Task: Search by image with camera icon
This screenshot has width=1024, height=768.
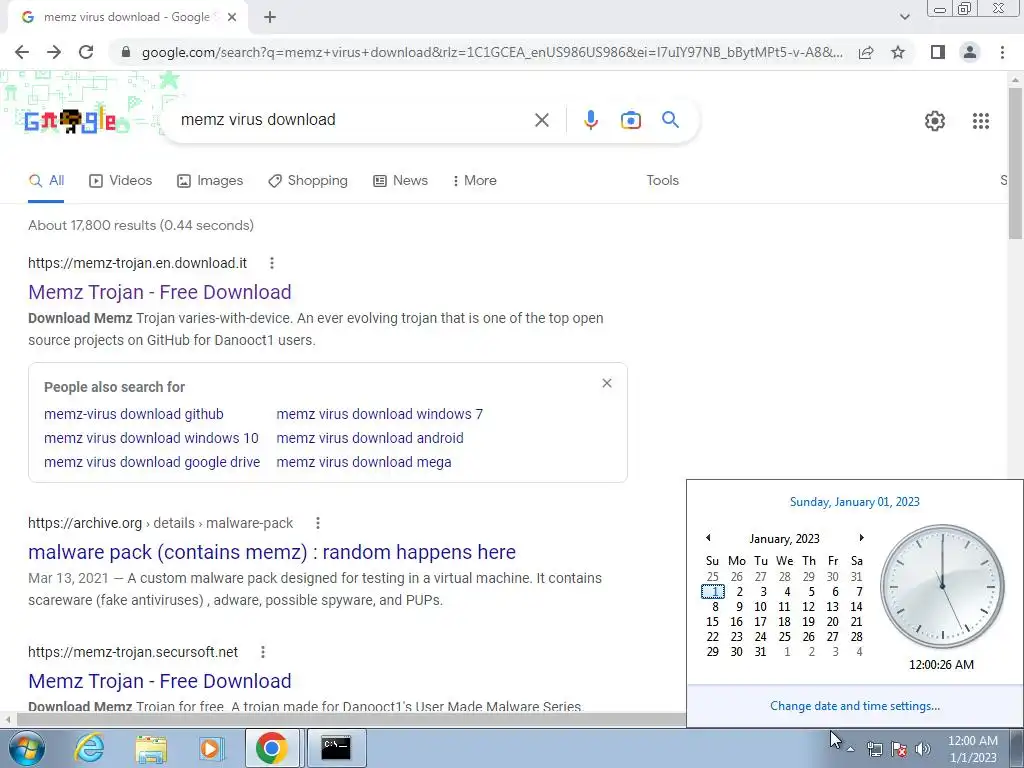Action: click(x=630, y=120)
